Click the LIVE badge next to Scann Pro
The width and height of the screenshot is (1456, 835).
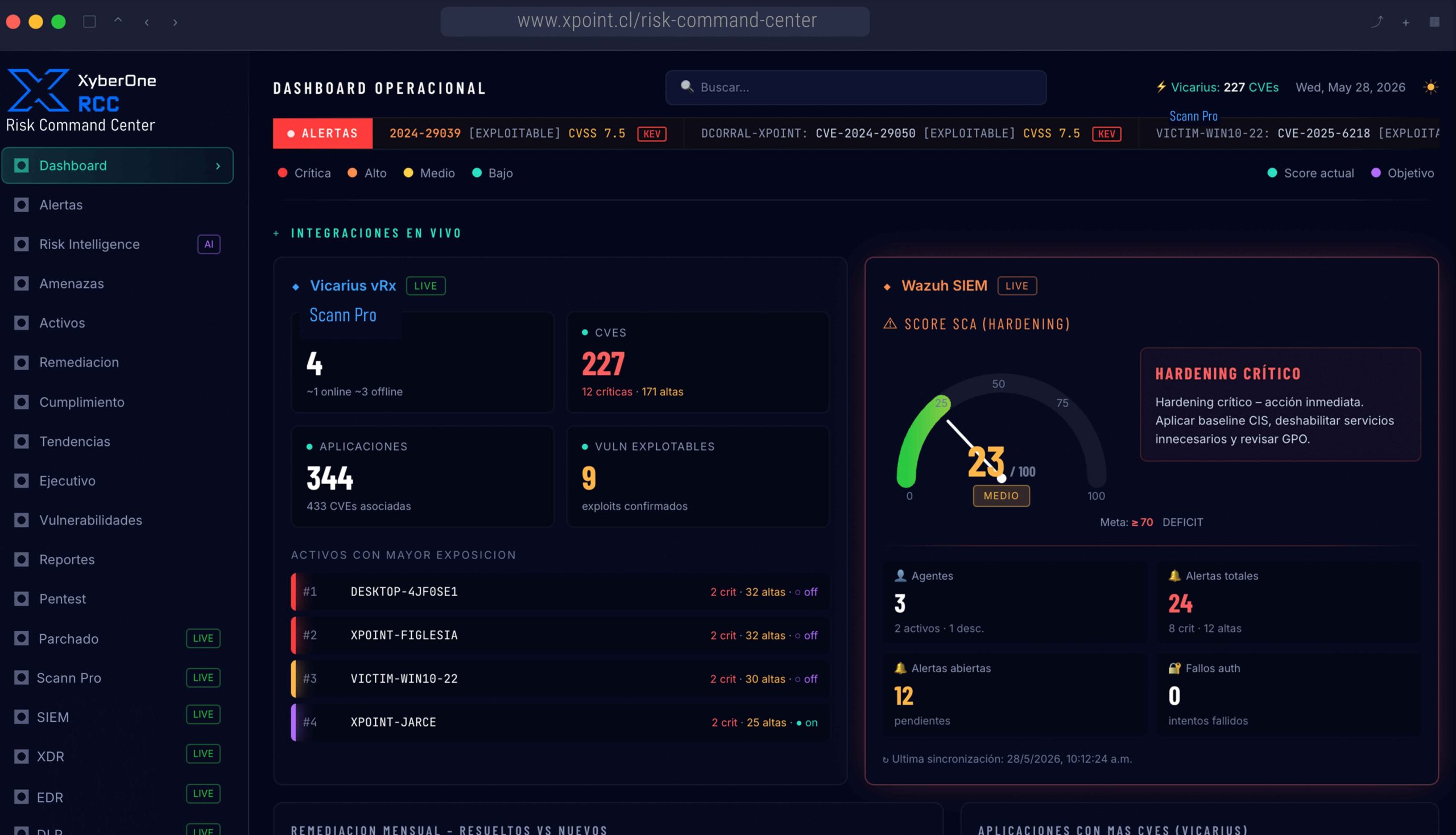click(203, 677)
